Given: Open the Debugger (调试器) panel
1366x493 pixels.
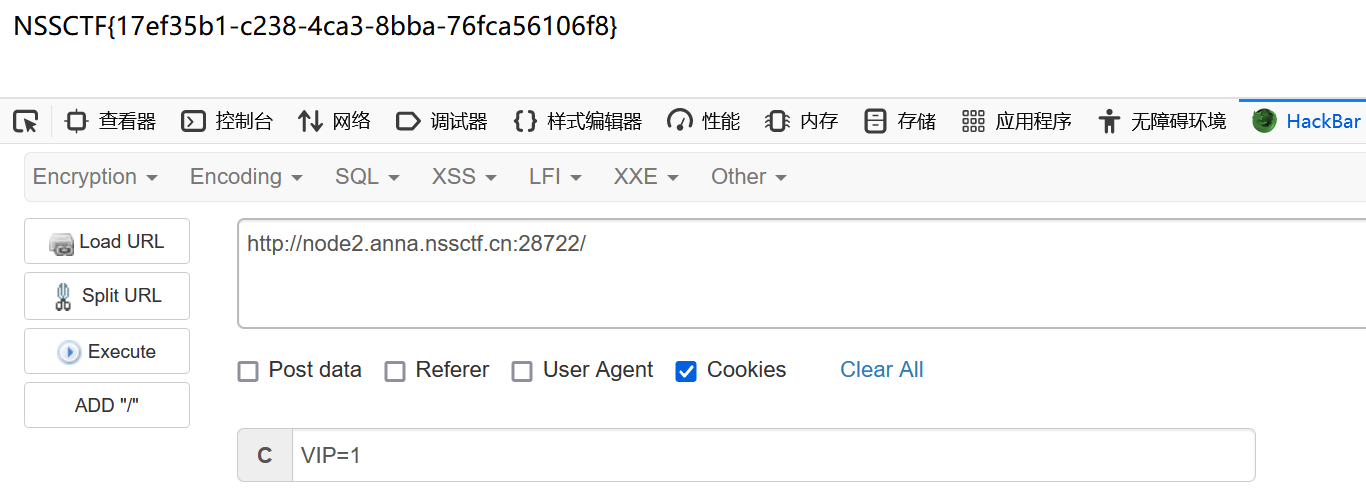Looking at the screenshot, I should (442, 122).
